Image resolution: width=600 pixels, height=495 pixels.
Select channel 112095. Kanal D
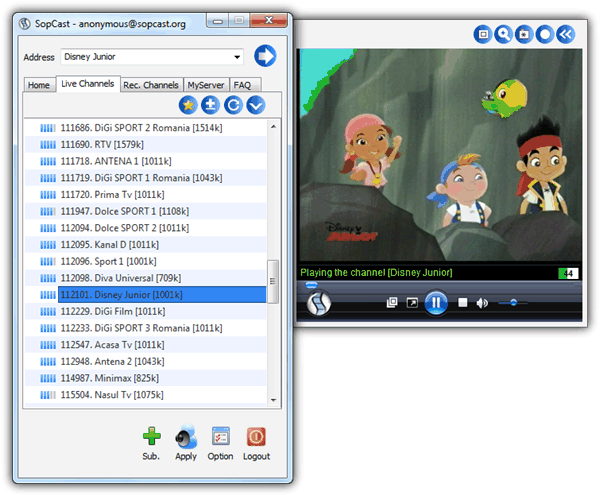(x=145, y=244)
